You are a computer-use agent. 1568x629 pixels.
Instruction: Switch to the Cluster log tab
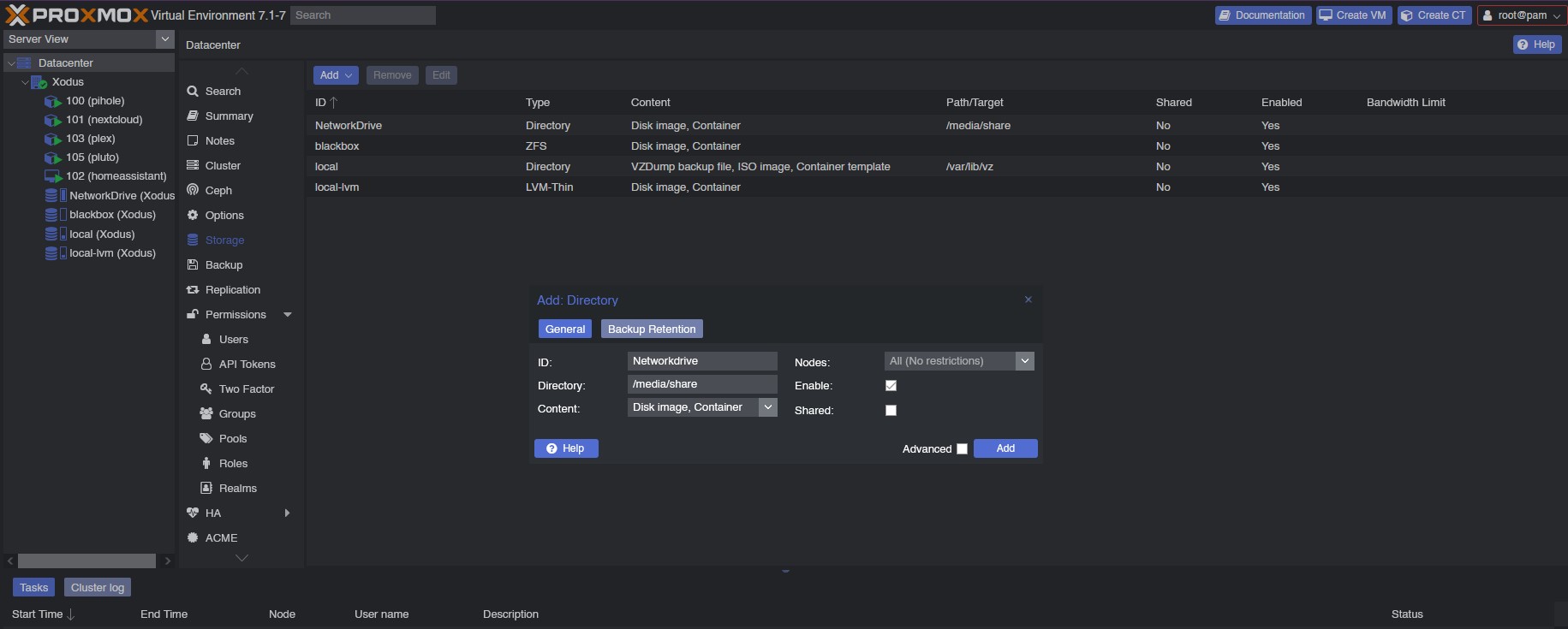[x=98, y=587]
